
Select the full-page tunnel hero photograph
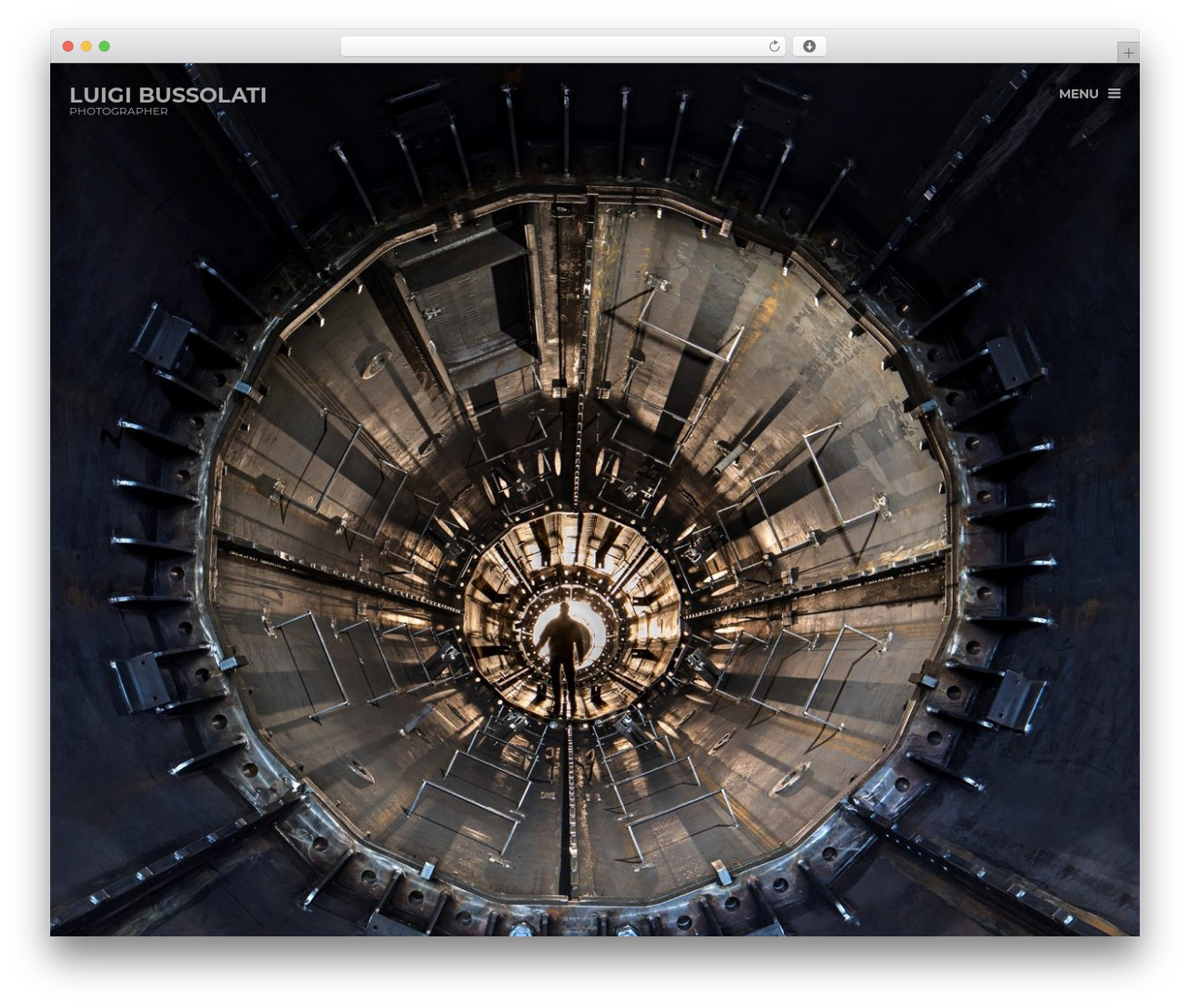[595, 499]
